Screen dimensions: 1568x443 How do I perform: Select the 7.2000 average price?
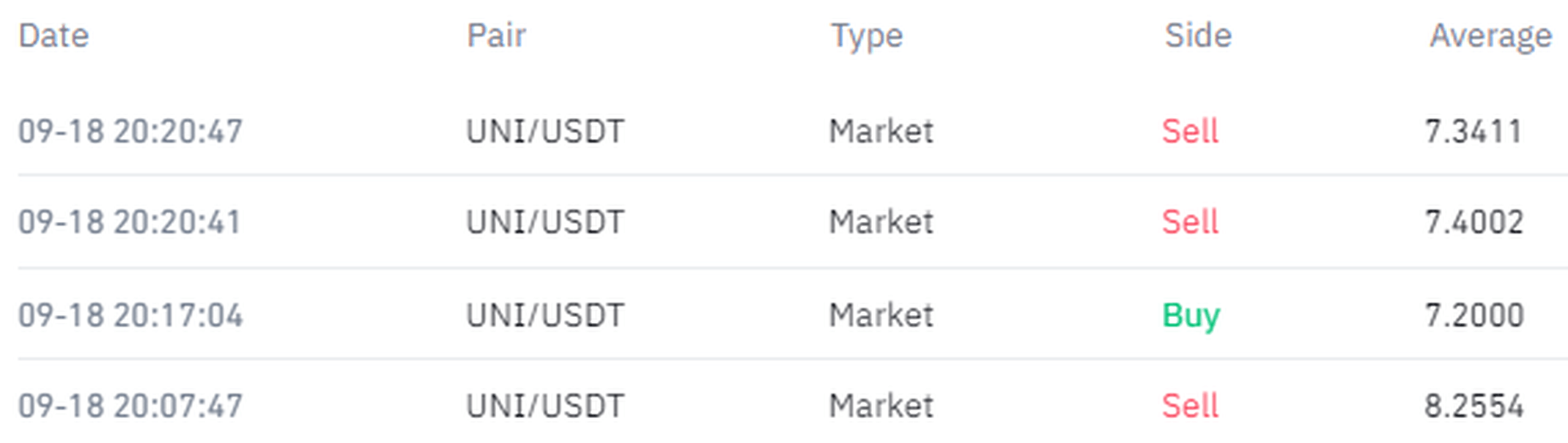coord(1473,316)
